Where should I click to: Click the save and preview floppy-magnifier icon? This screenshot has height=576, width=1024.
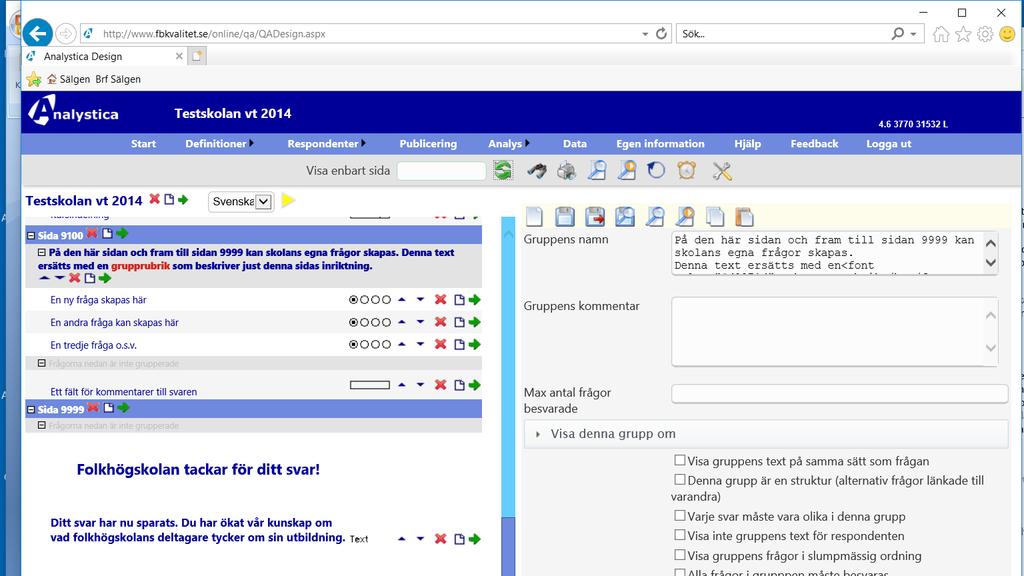625,216
